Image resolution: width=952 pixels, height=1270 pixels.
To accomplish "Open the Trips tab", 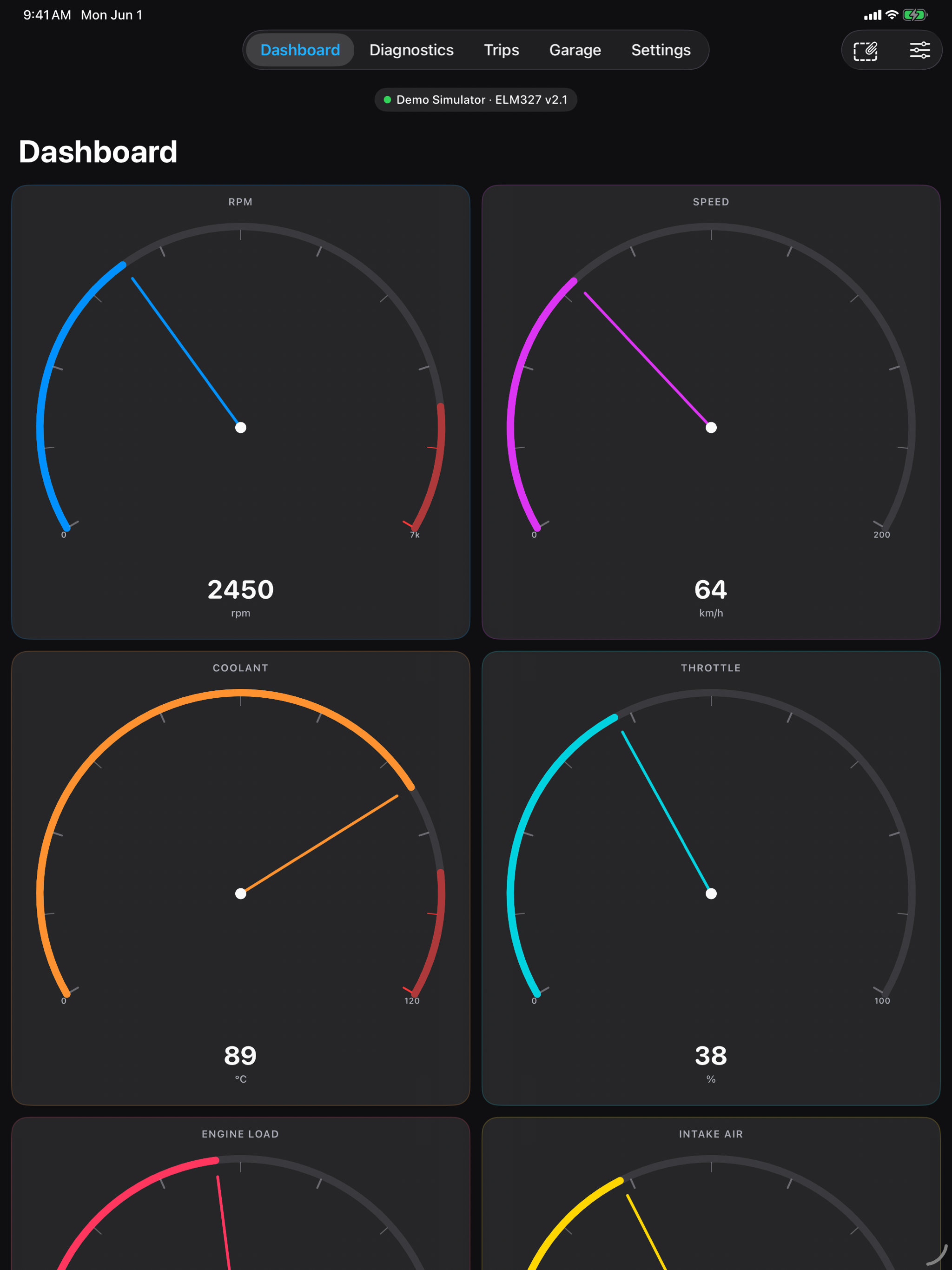I will (x=501, y=50).
